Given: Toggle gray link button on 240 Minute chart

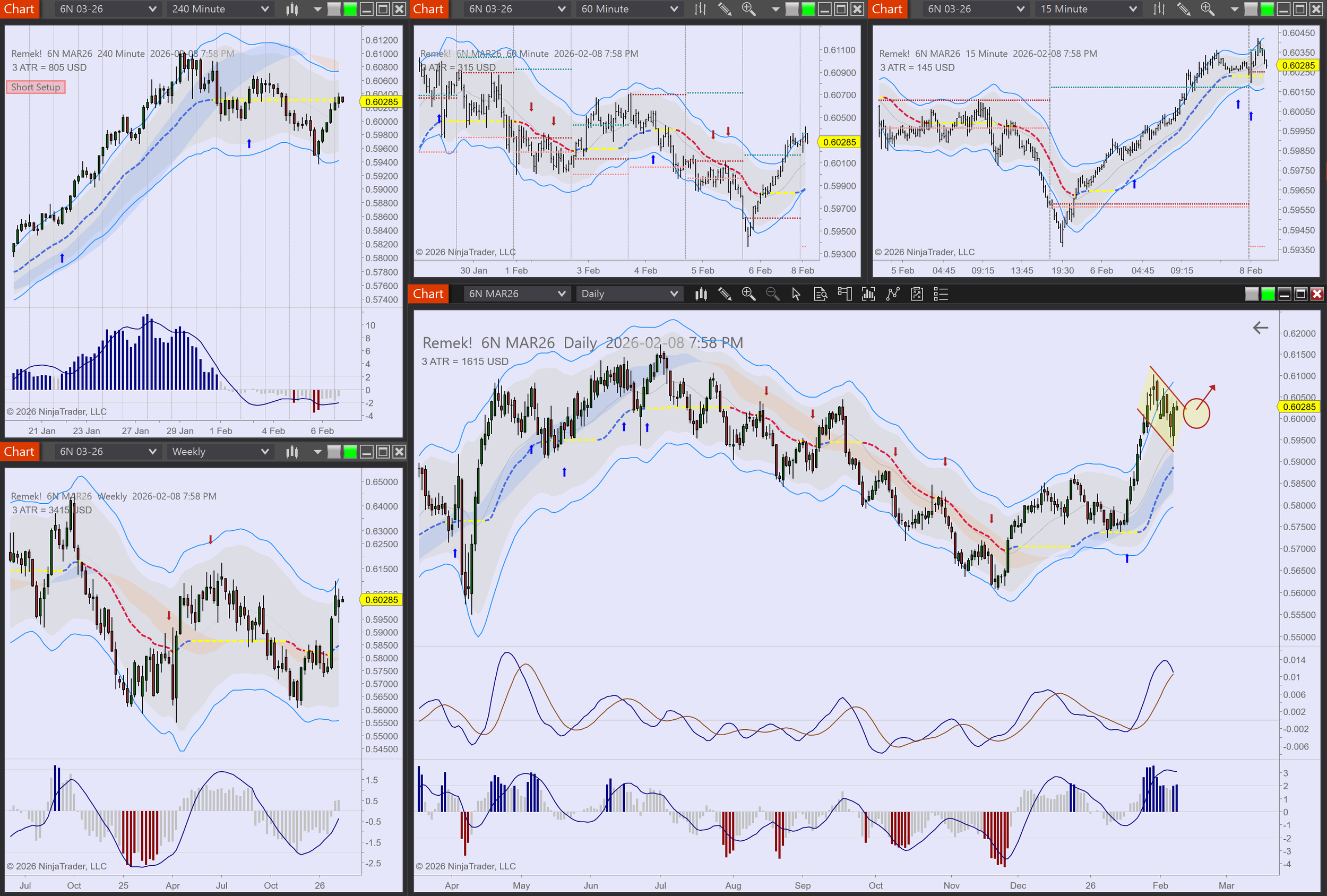Looking at the screenshot, I should (334, 9).
